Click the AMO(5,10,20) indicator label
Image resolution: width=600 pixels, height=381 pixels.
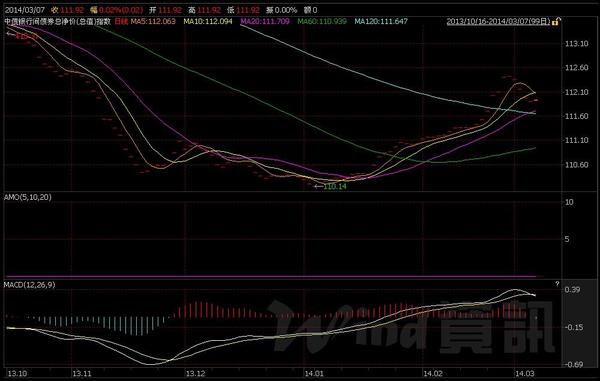tap(28, 197)
